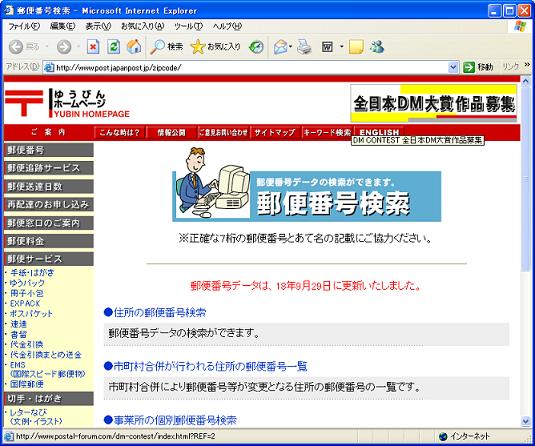Click the Messenger toolbar icon
The width and height of the screenshot is (535, 446).
point(377,47)
